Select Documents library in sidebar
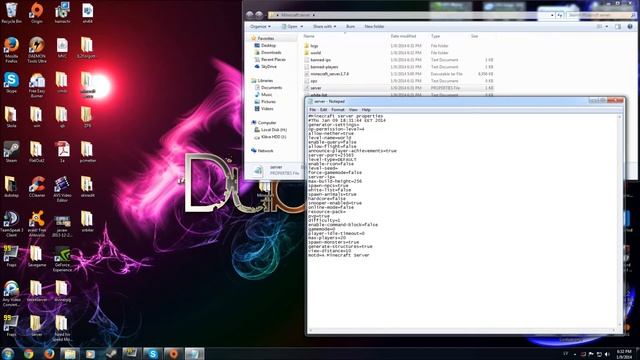Screen dimensions: 640x360 271,87
